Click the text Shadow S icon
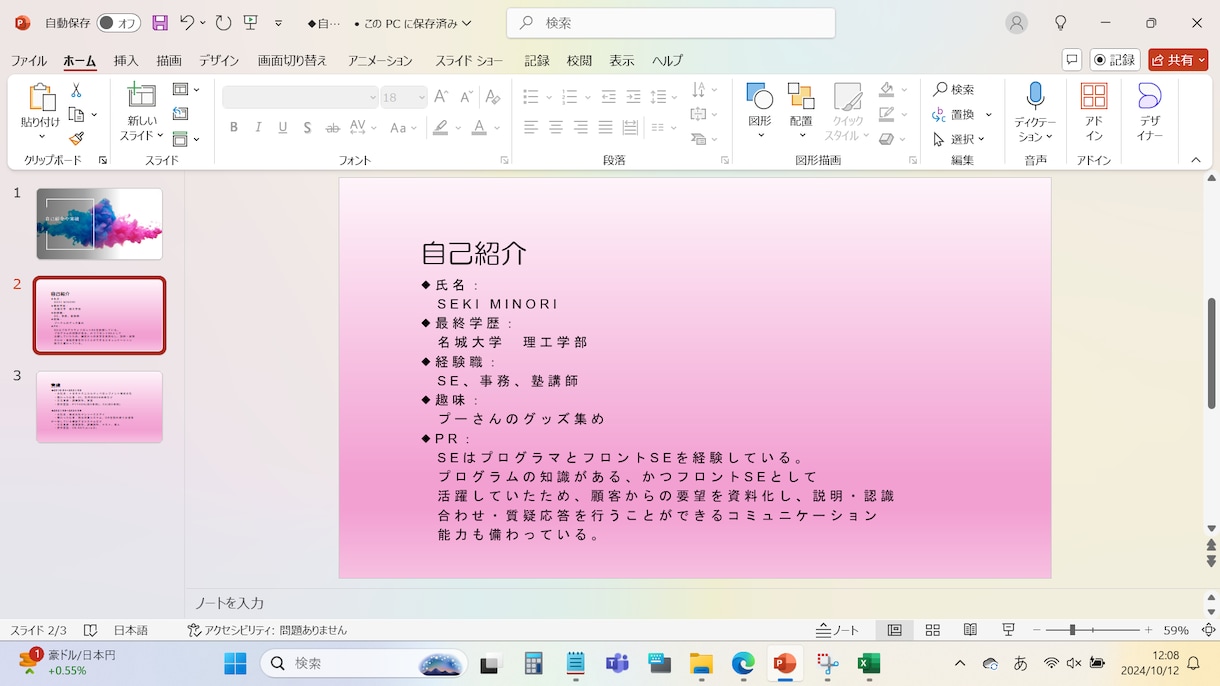Image resolution: width=1220 pixels, height=686 pixels. tap(307, 127)
